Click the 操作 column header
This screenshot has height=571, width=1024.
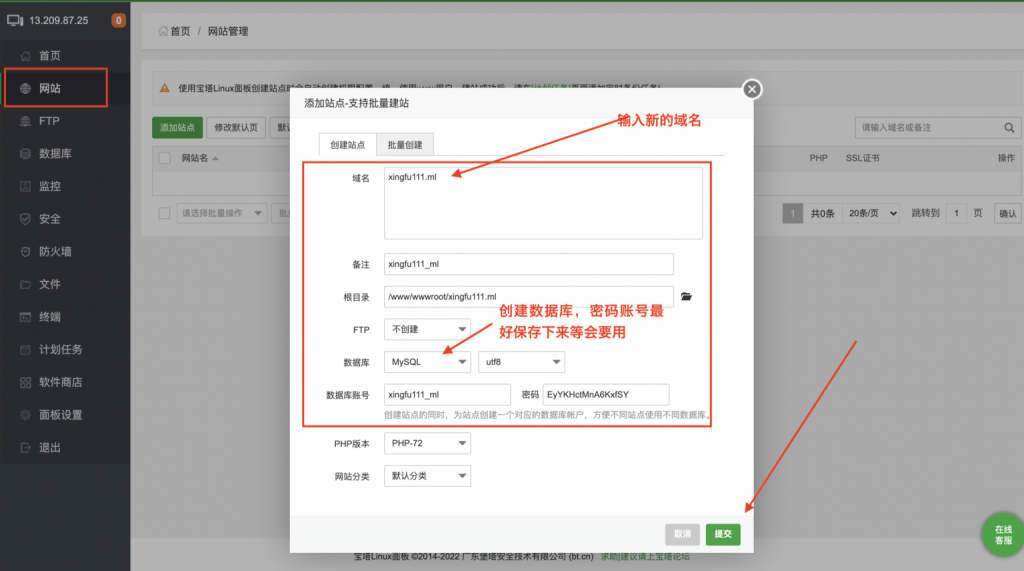pos(1006,158)
